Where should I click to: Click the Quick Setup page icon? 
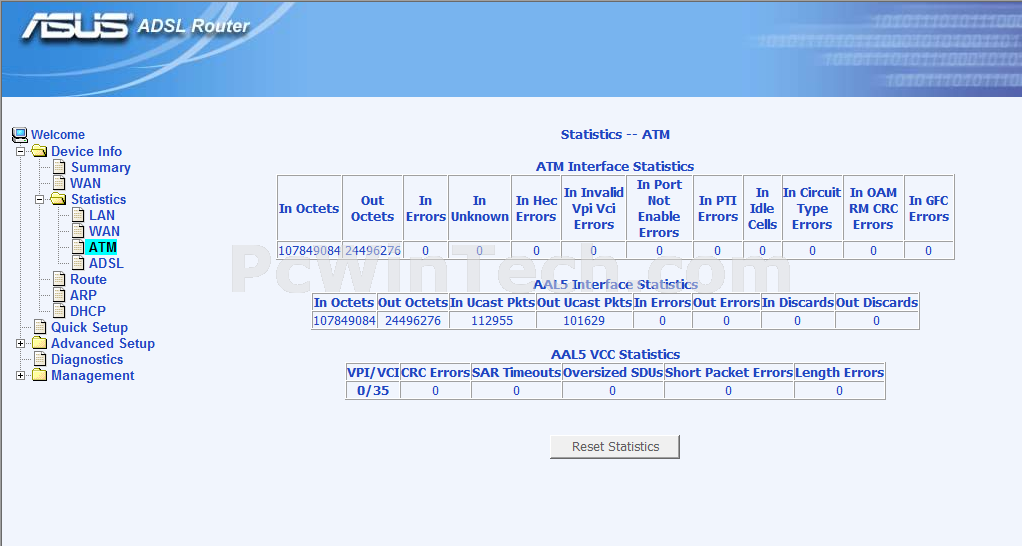(40, 327)
